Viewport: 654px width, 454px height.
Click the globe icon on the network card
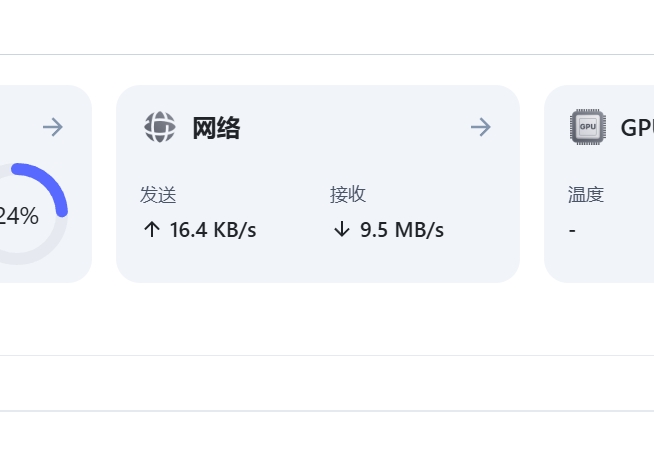coord(160,127)
